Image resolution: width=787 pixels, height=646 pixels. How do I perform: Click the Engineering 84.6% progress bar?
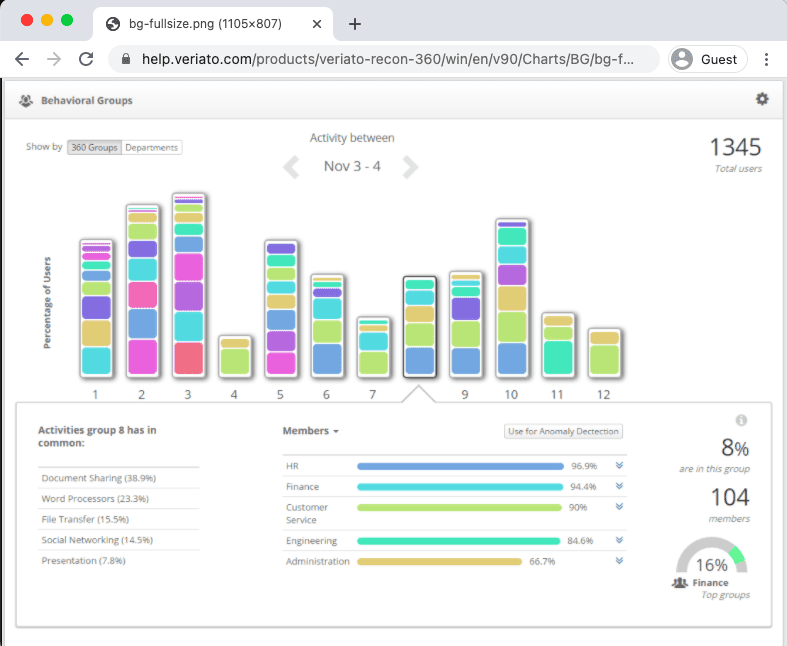458,541
